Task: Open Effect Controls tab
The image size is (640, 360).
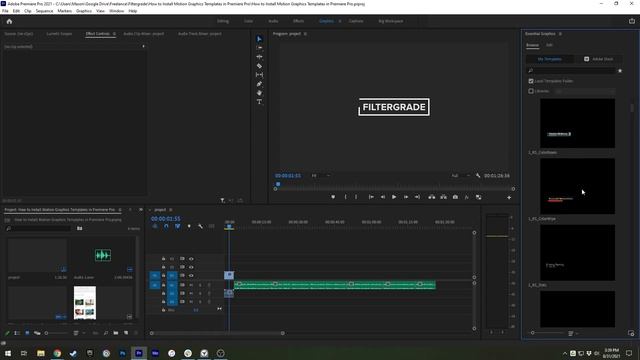Action: pos(98,34)
